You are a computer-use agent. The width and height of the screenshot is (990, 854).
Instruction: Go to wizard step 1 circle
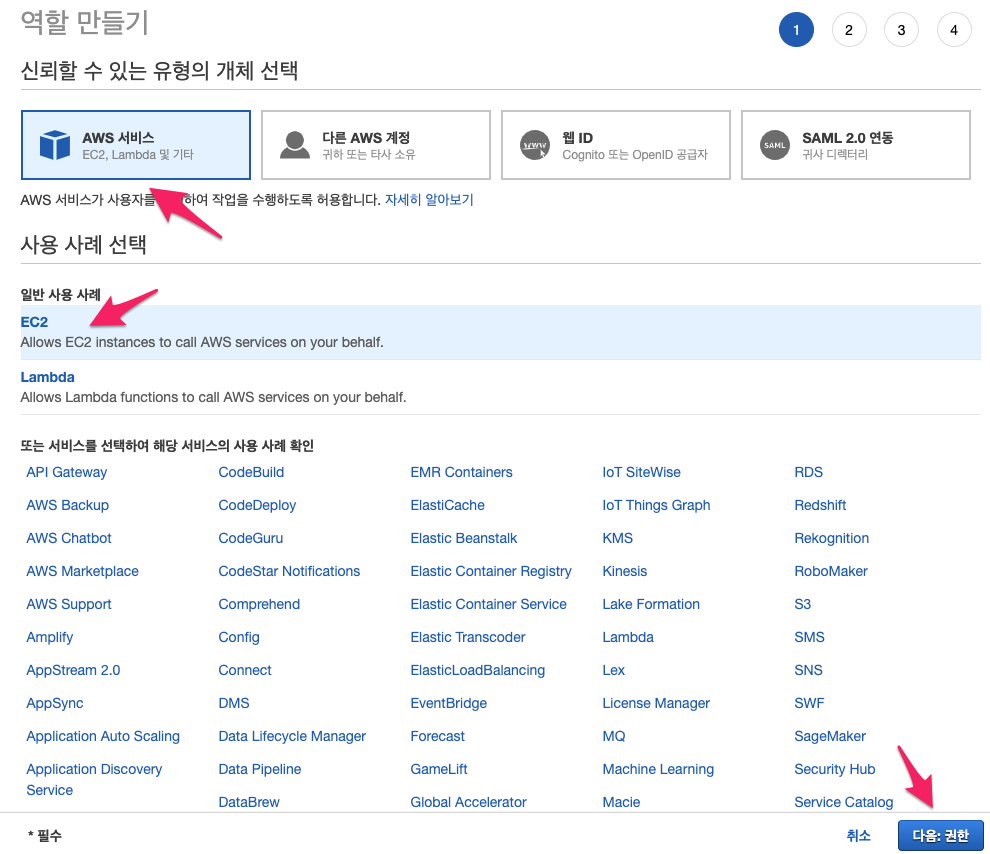796,30
